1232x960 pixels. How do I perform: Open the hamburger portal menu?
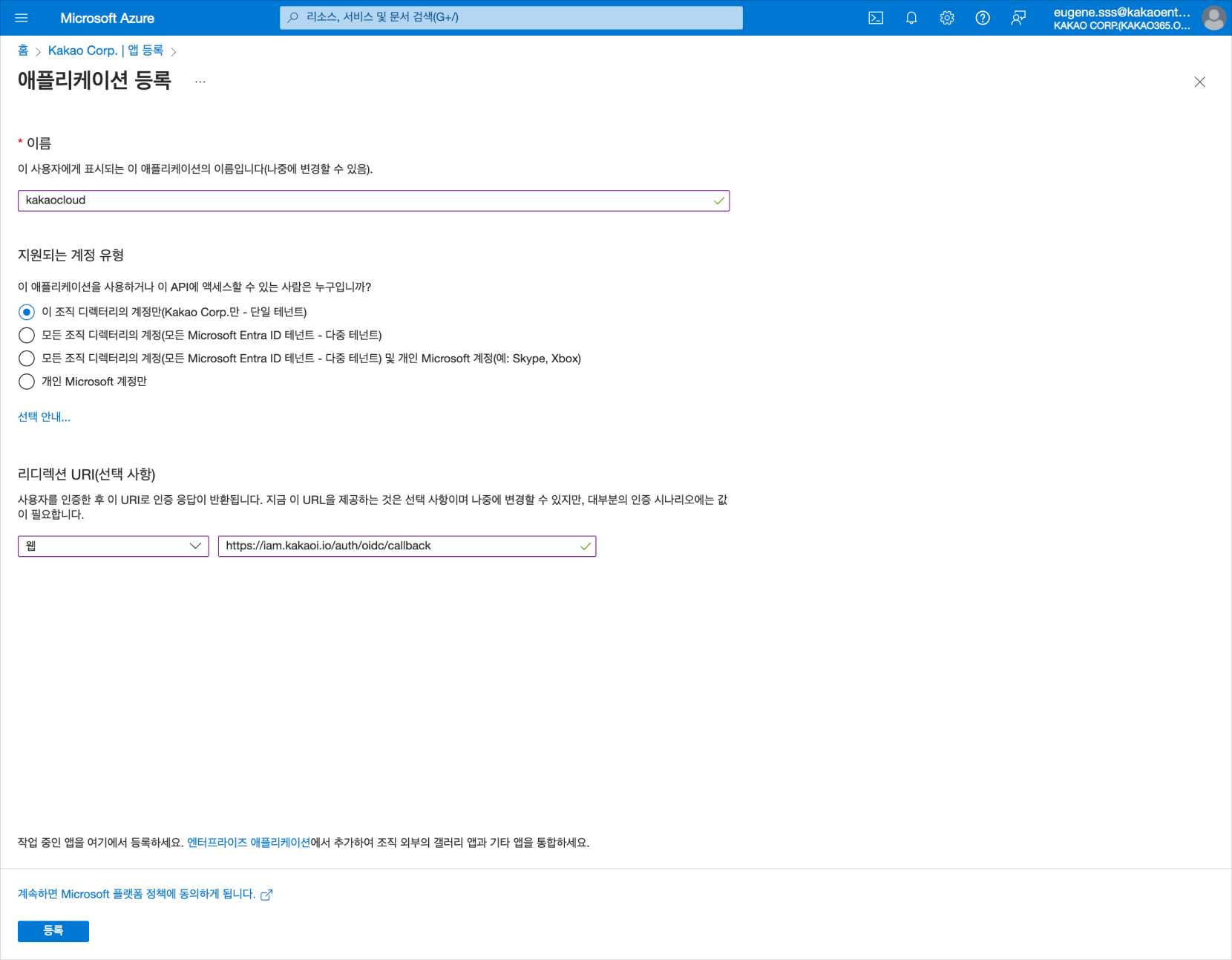tap(22, 18)
